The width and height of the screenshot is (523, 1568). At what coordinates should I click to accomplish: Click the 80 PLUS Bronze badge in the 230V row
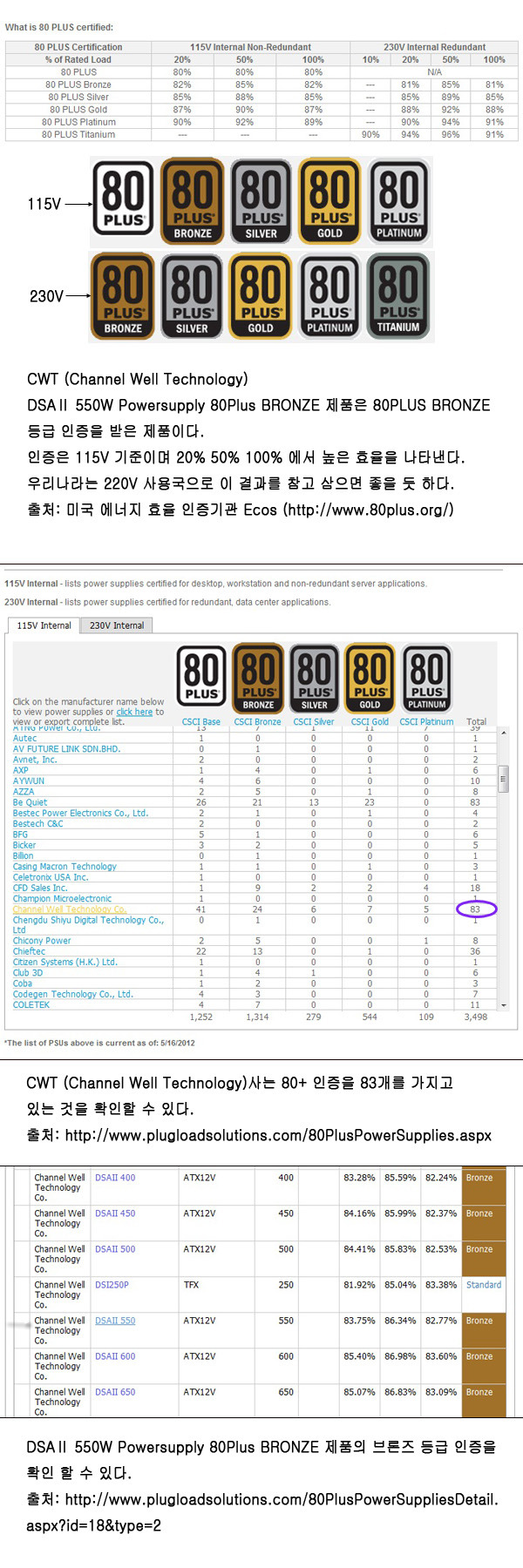pos(123,295)
